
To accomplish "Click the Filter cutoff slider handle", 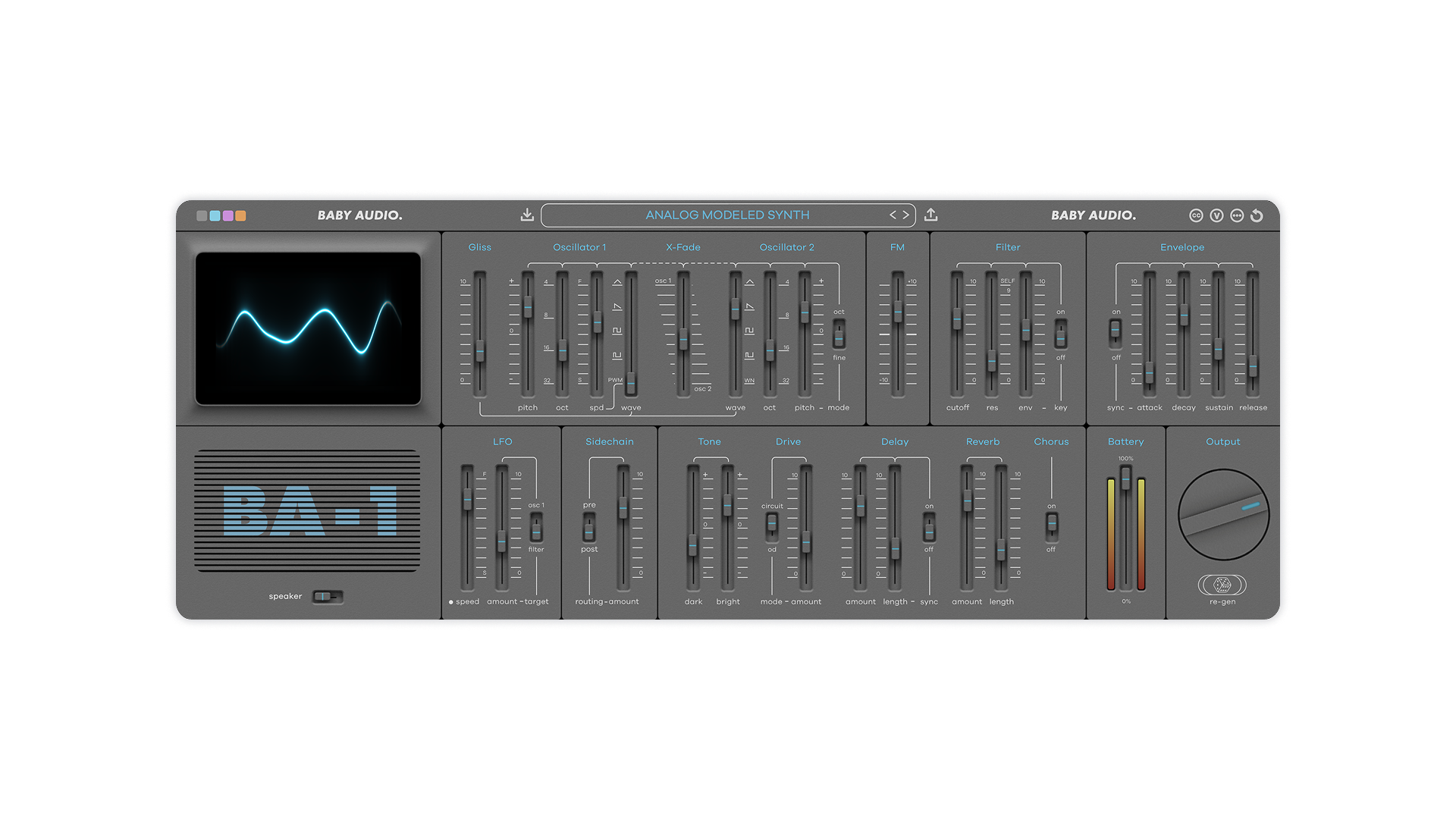I will pos(957,318).
